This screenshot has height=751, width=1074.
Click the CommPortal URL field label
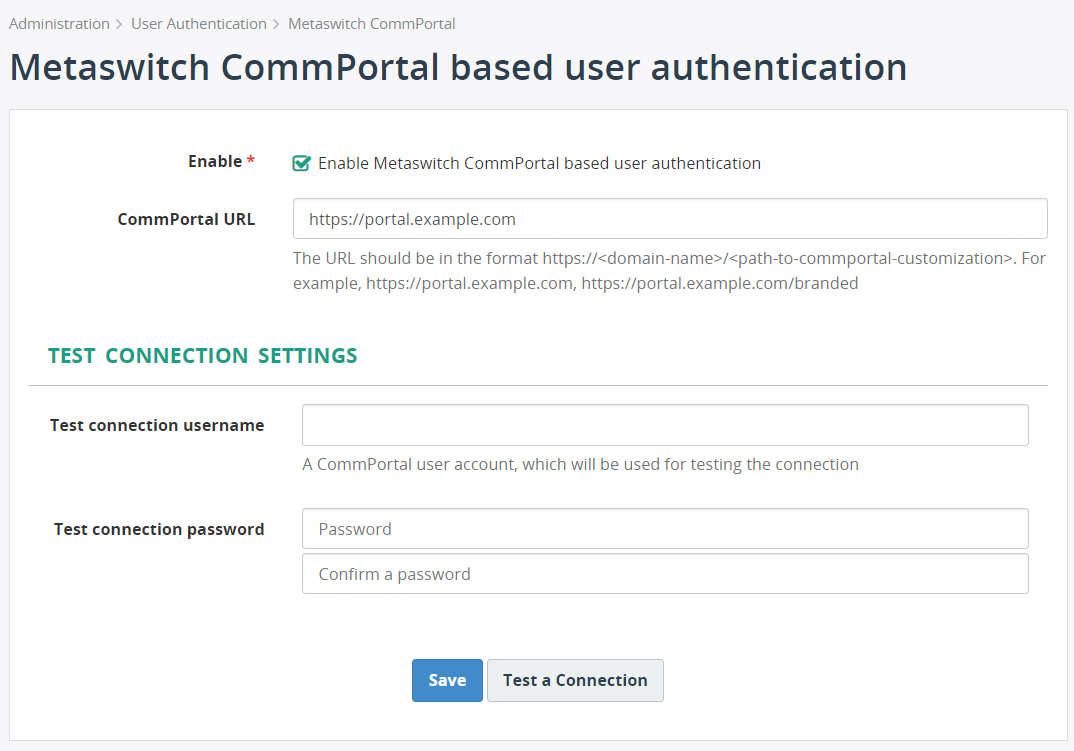coord(186,218)
